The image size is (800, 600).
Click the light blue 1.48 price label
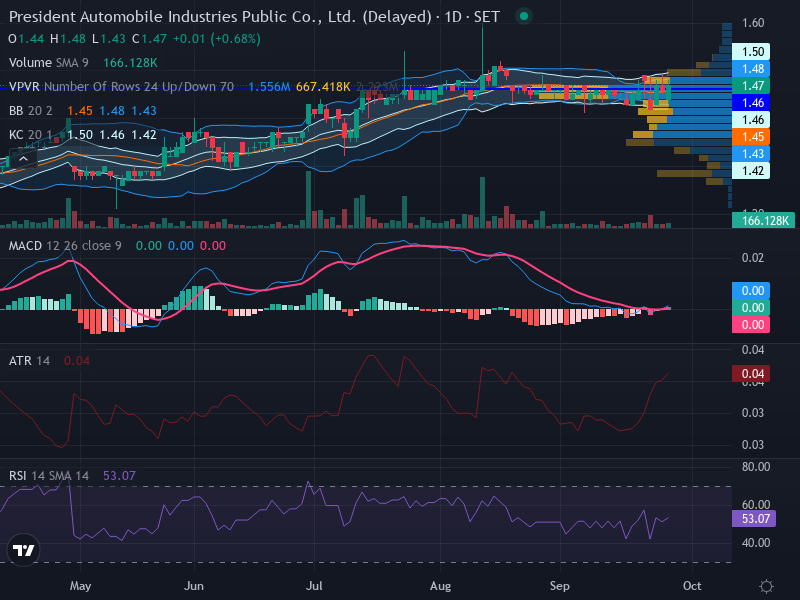pos(751,68)
